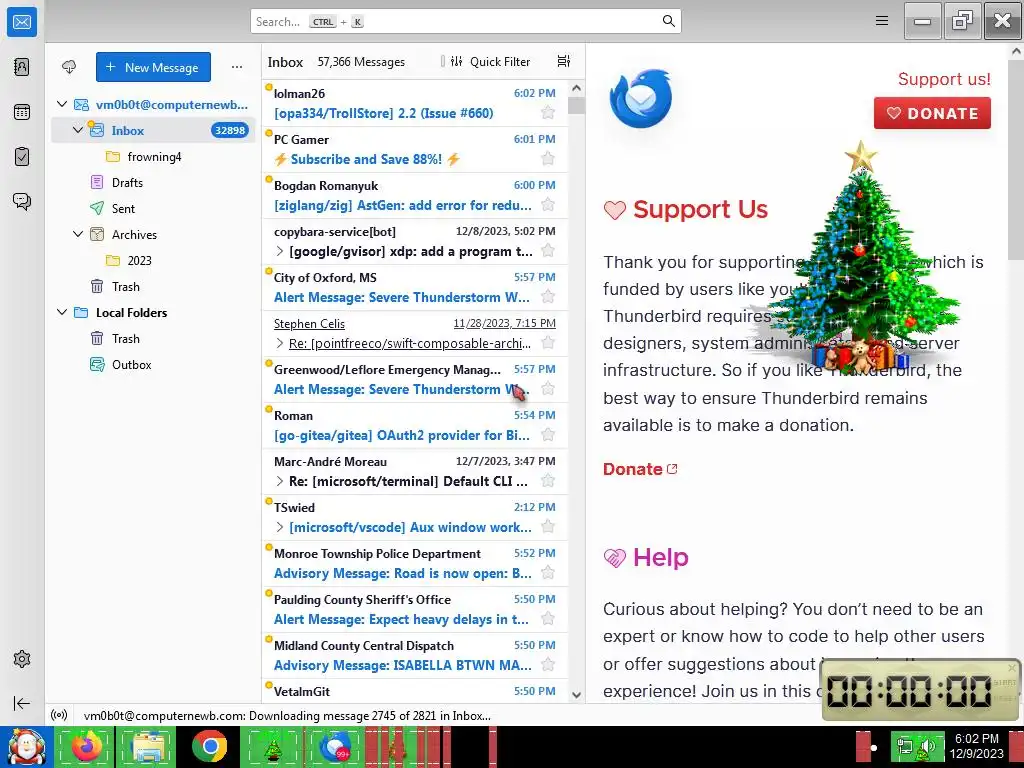Star the lolman26 message
Image resolution: width=1024 pixels, height=768 pixels.
coord(548,112)
